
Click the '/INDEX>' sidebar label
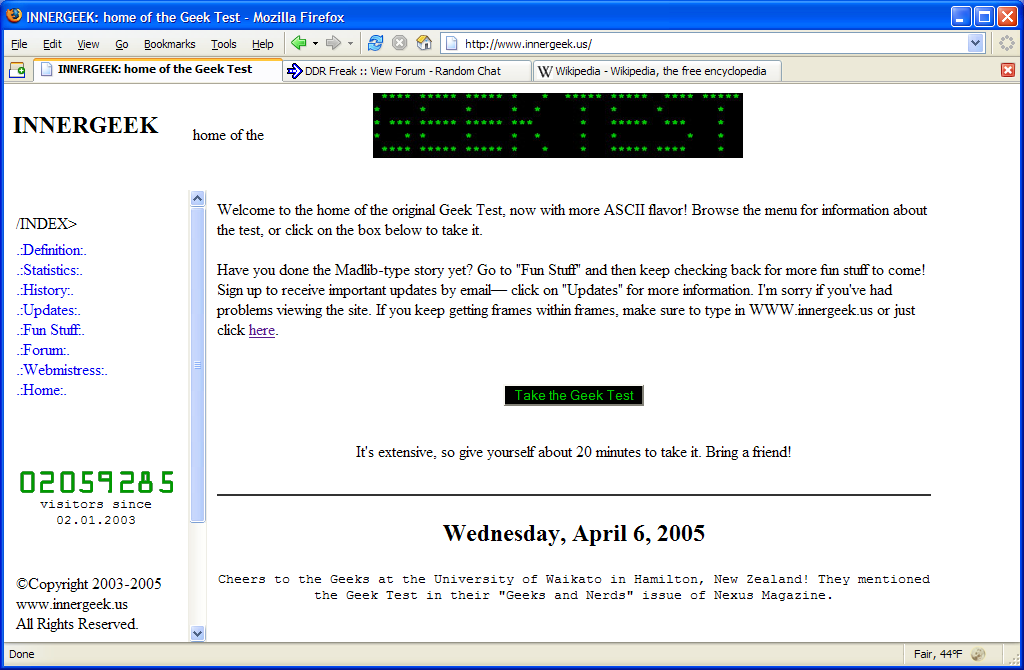click(46, 224)
